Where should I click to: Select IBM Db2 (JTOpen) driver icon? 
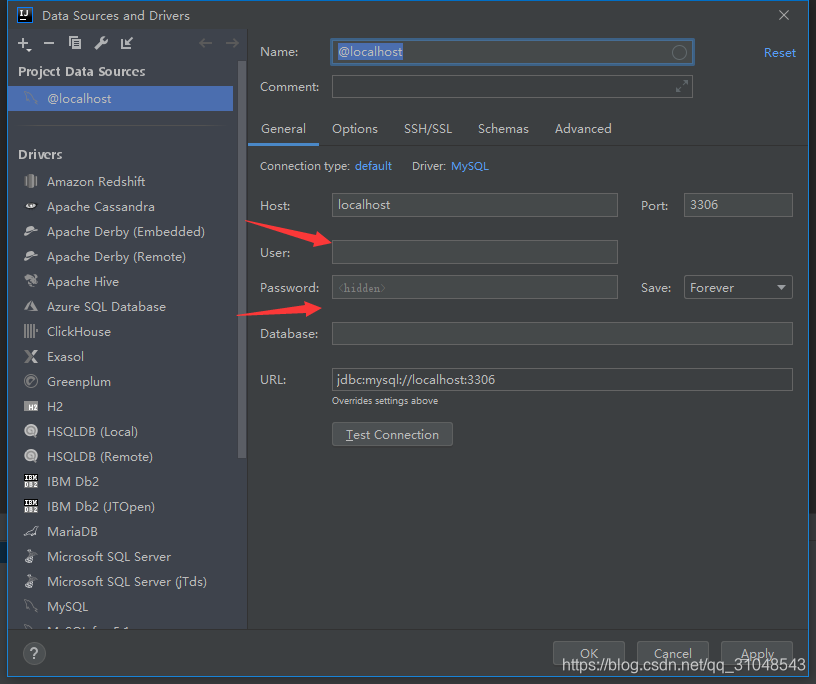pyautogui.click(x=31, y=506)
